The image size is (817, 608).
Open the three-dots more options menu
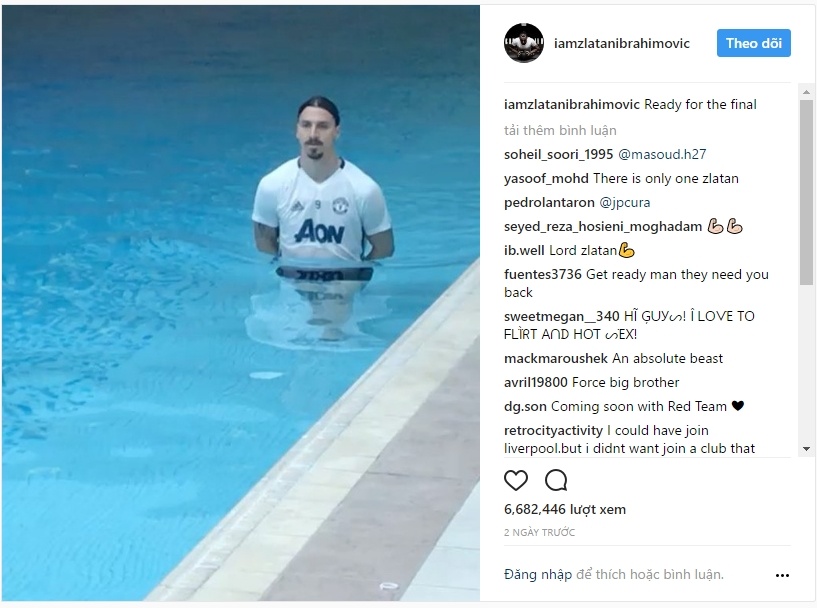782,575
